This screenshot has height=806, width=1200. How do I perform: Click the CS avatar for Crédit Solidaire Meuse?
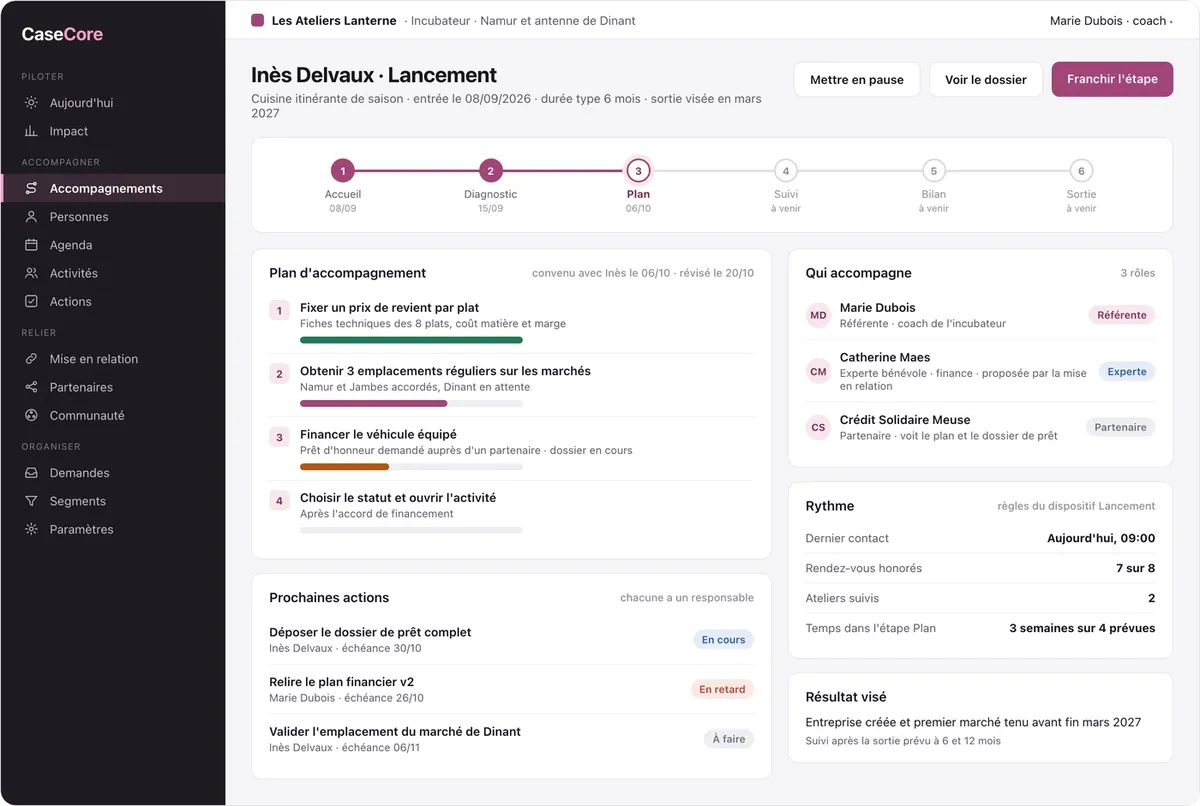tap(818, 427)
